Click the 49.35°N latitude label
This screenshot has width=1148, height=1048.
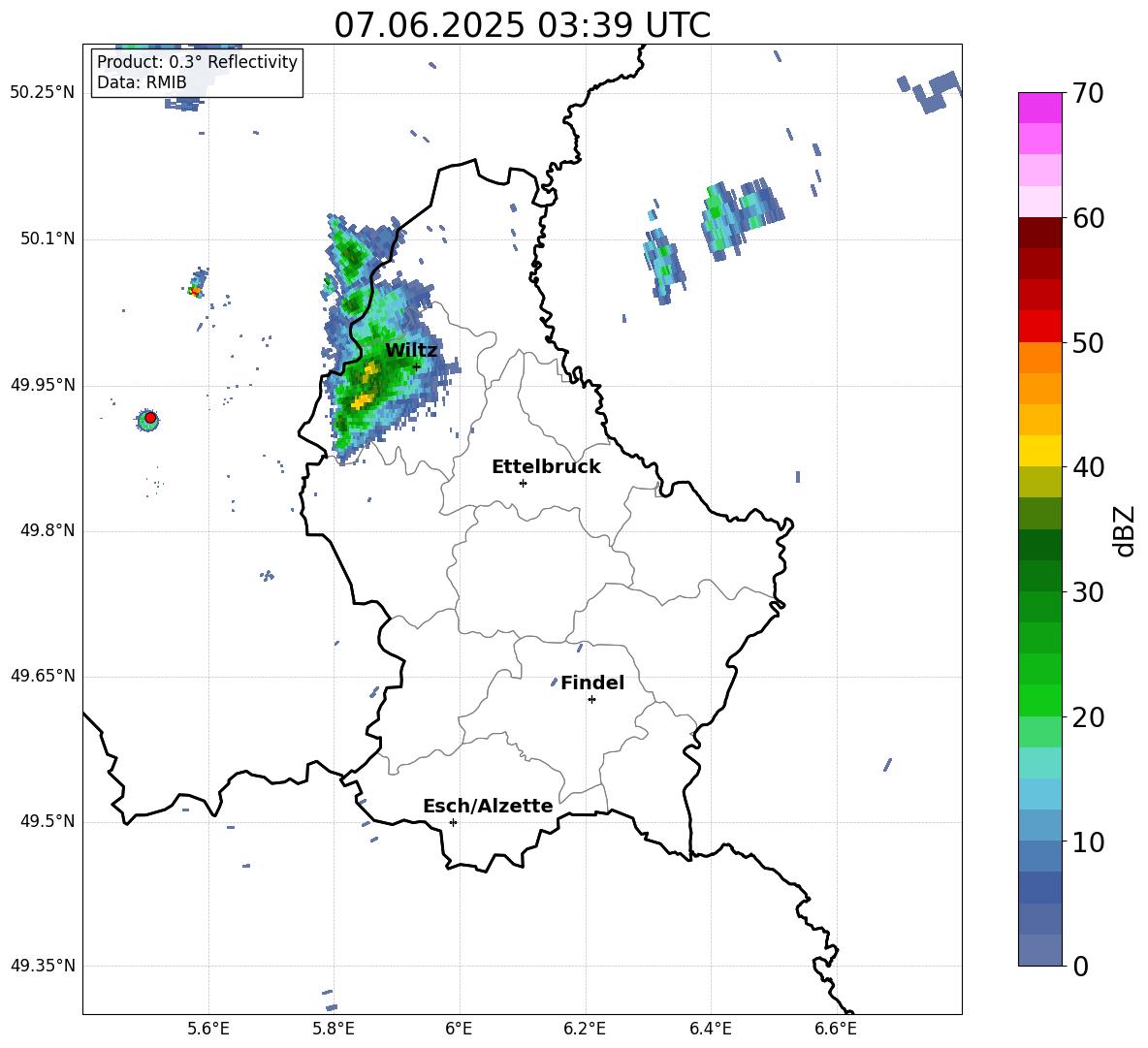[43, 966]
